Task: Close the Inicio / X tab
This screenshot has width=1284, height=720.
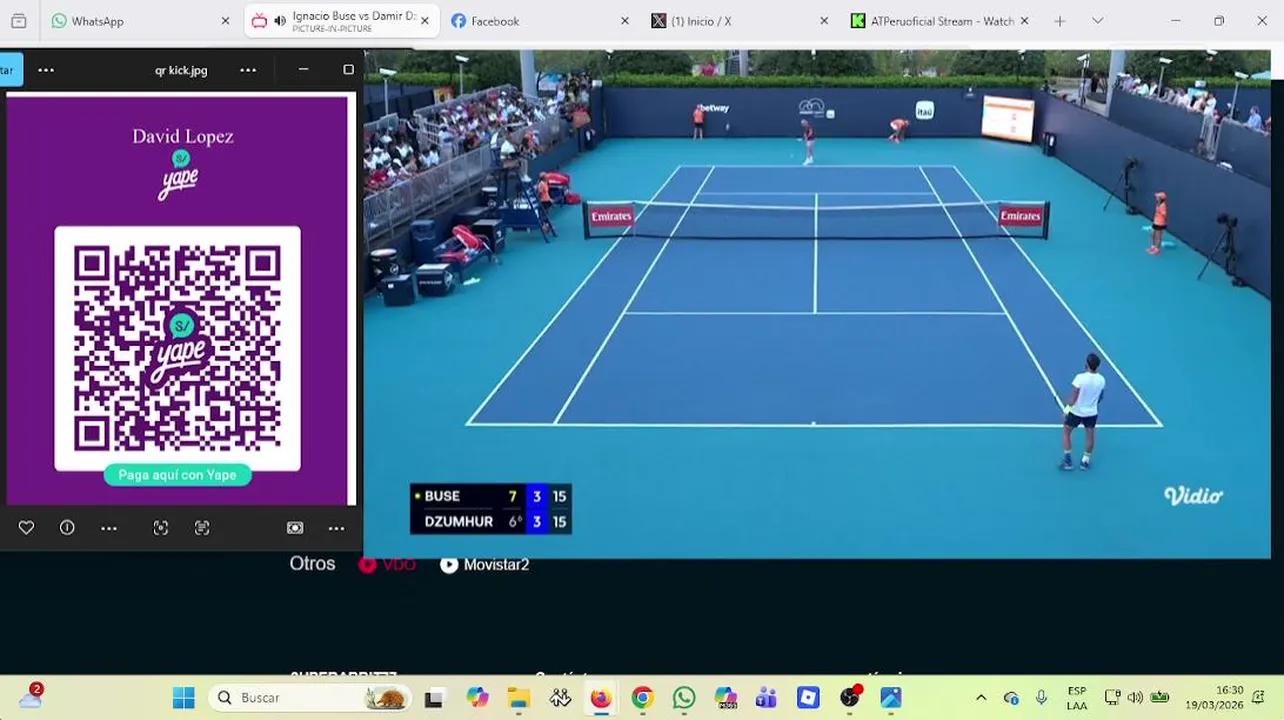Action: pyautogui.click(x=824, y=21)
